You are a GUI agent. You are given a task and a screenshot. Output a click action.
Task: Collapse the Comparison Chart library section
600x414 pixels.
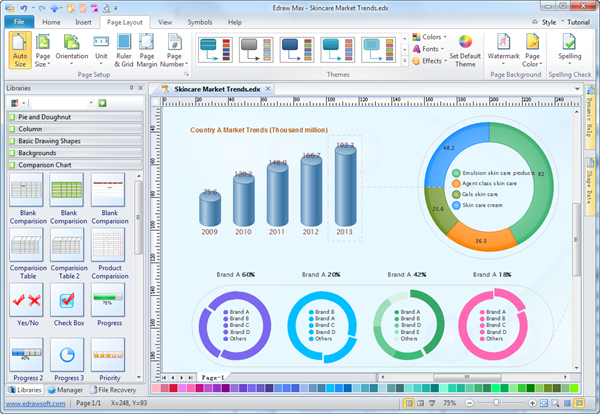[46, 164]
